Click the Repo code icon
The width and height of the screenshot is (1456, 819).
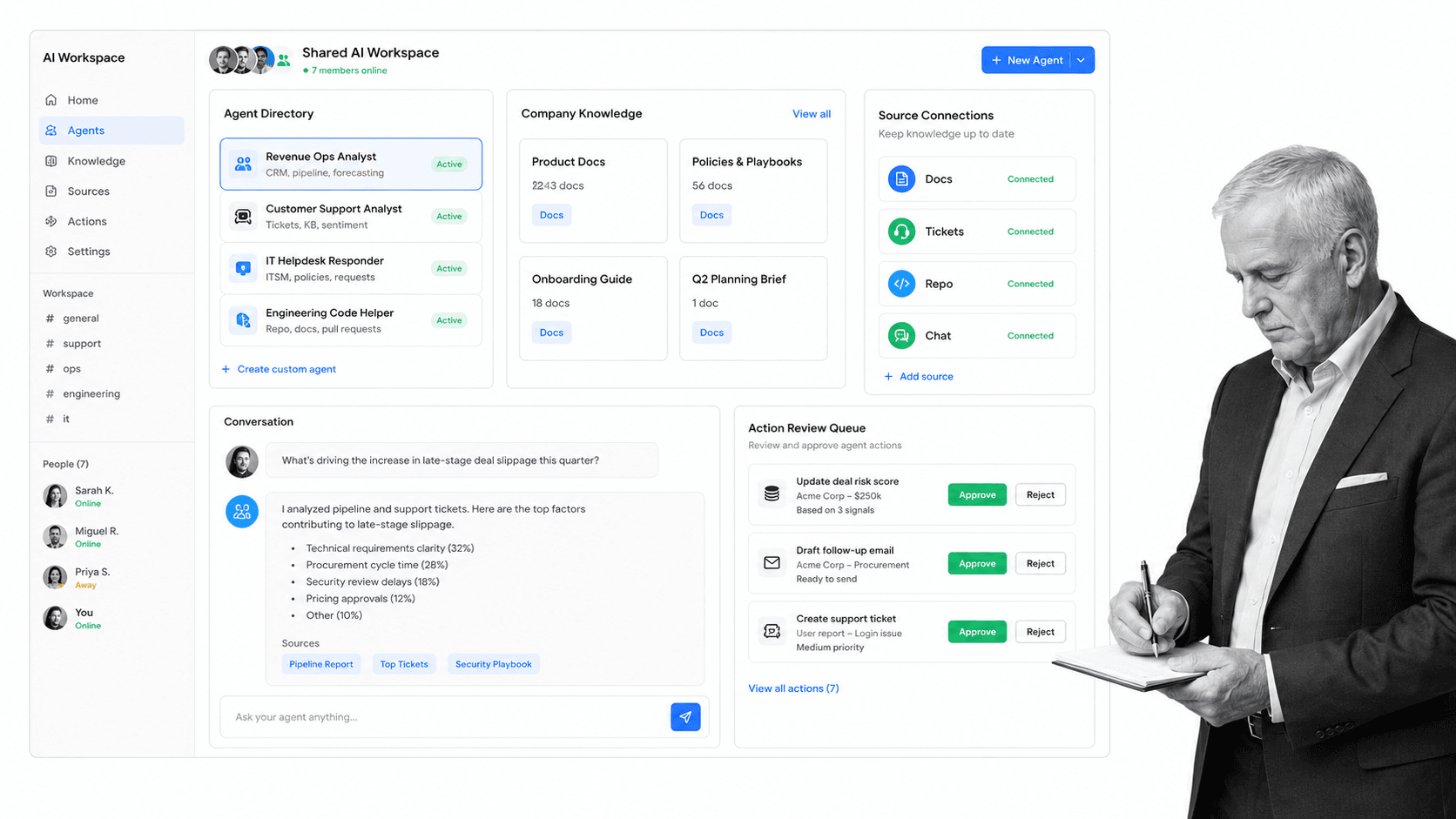[901, 284]
